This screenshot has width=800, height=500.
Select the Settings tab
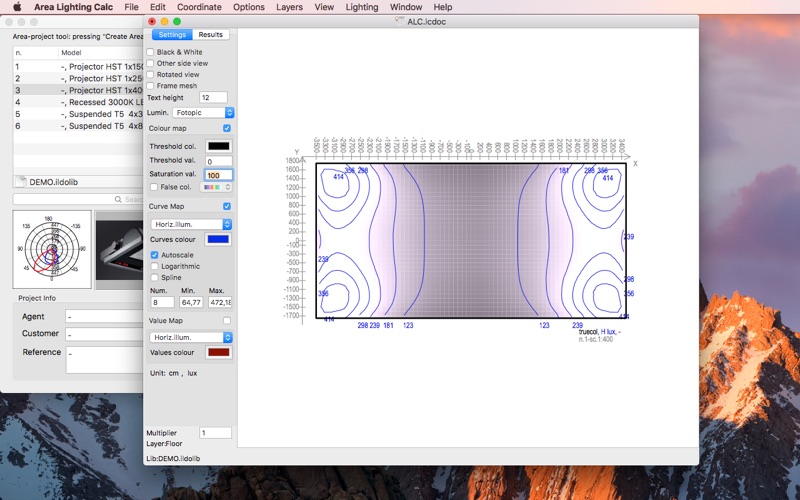pyautogui.click(x=171, y=35)
